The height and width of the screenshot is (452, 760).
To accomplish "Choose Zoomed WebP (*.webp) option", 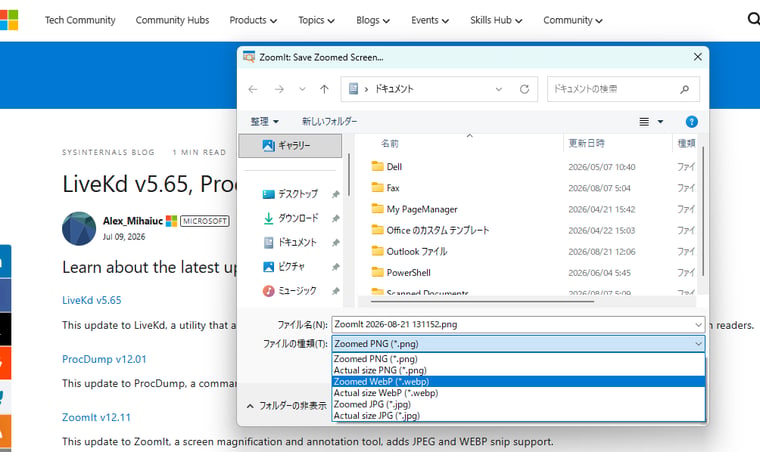I will tap(518, 382).
